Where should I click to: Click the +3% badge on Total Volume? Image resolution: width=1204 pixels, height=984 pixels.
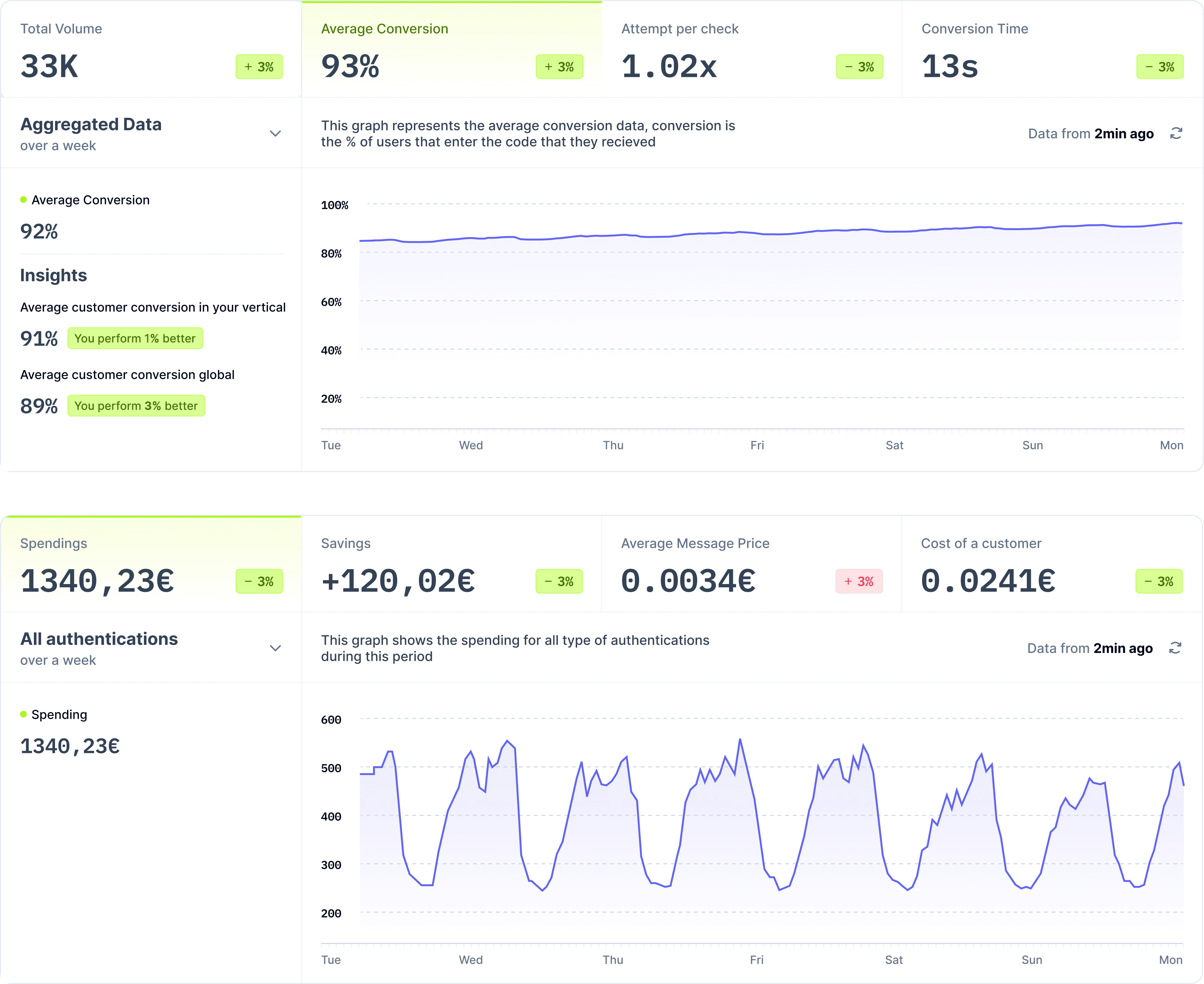coord(259,67)
